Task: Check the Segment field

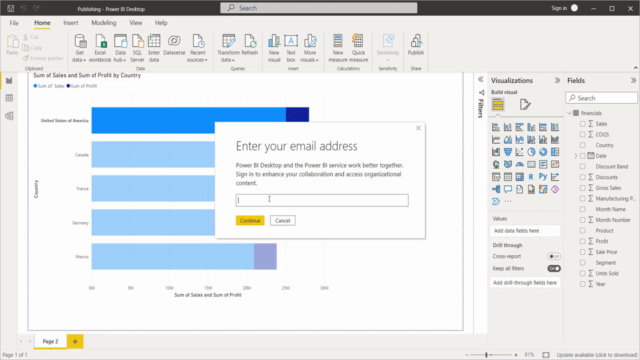Action: 582,263
